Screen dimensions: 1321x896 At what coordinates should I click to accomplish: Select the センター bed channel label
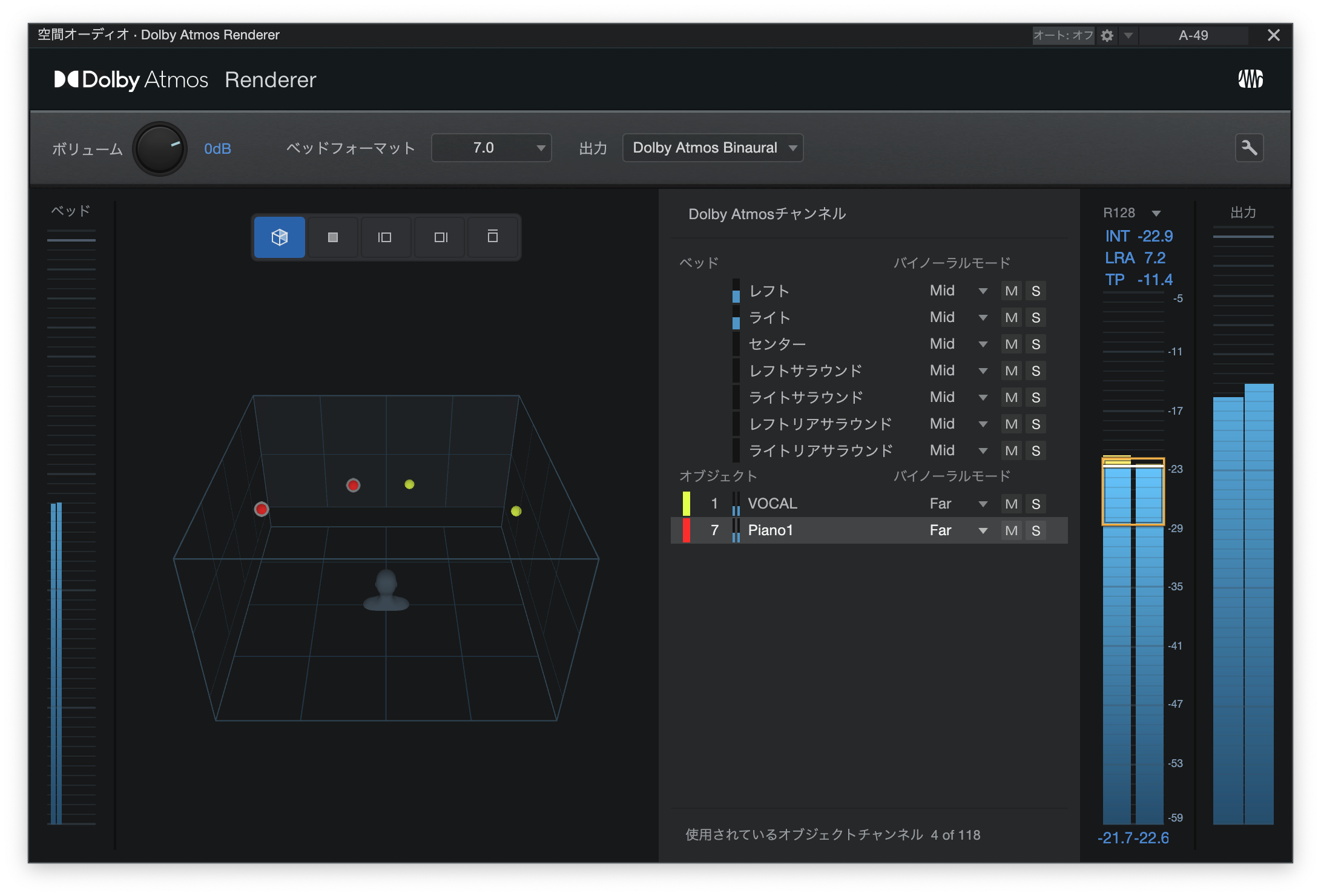point(777,344)
